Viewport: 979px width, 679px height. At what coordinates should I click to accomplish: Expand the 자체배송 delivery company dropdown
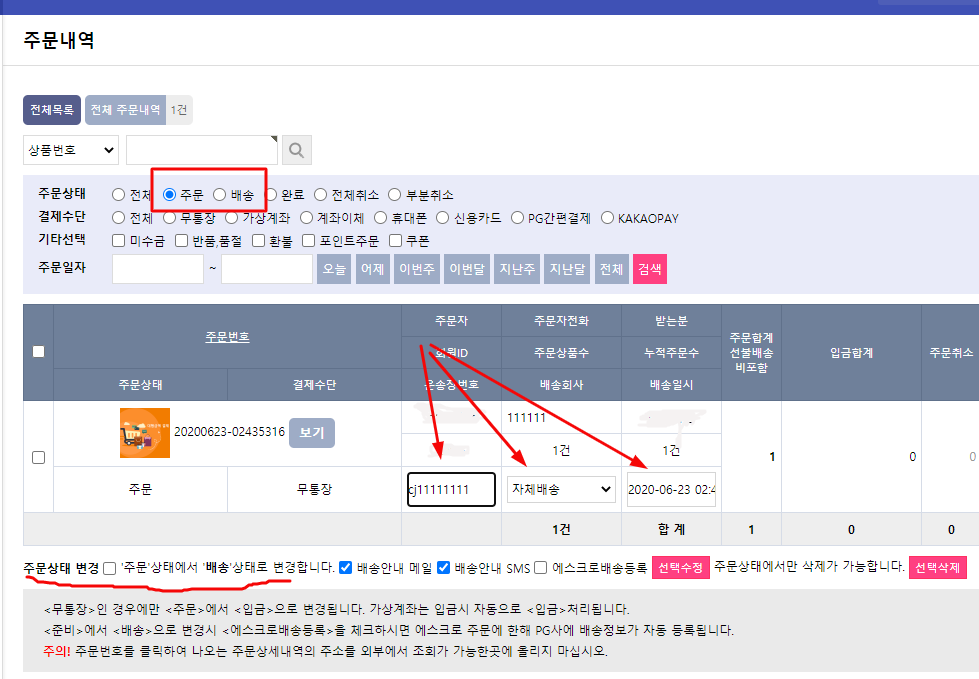[x=561, y=489]
